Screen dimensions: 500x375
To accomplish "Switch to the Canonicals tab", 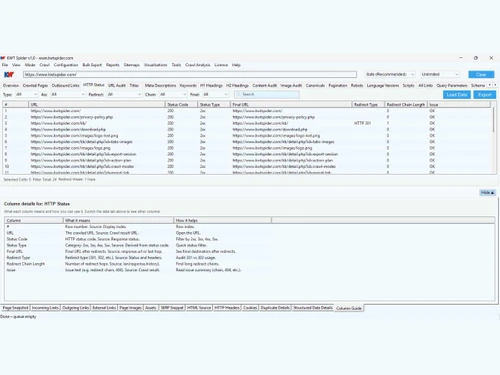I will 315,86.
